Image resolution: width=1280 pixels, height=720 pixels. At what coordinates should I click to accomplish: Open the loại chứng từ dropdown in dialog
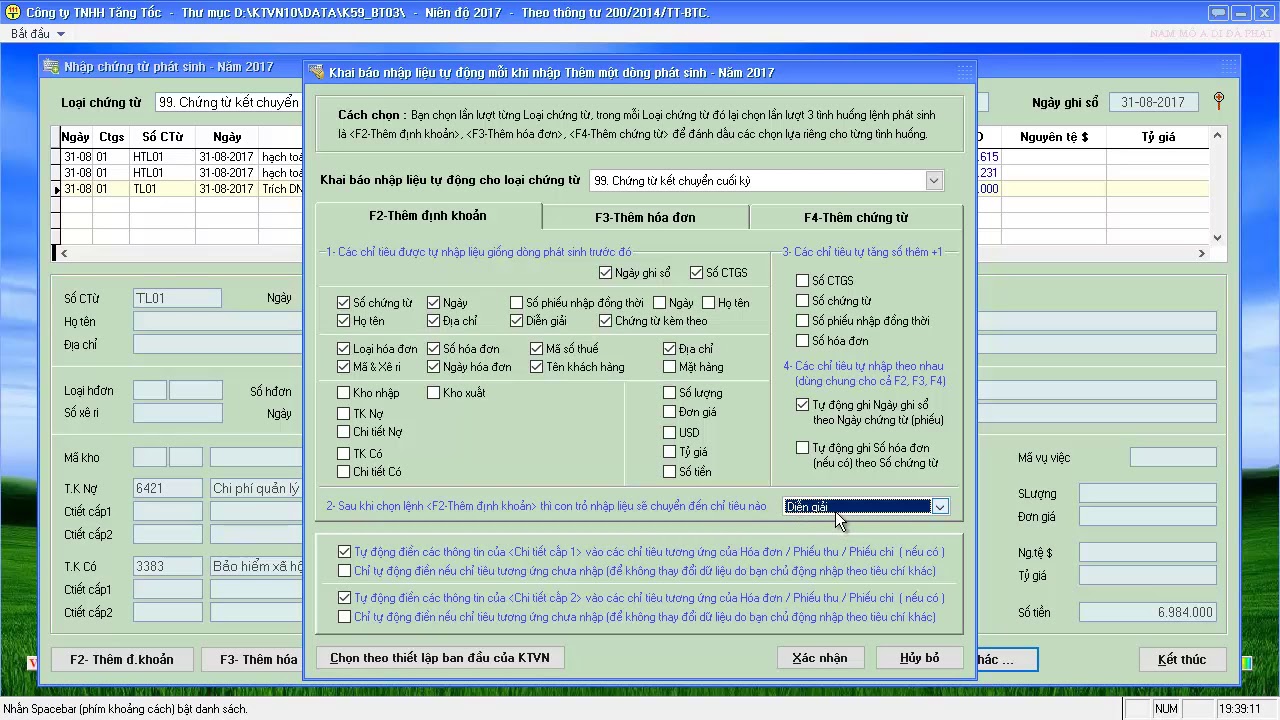pos(934,181)
